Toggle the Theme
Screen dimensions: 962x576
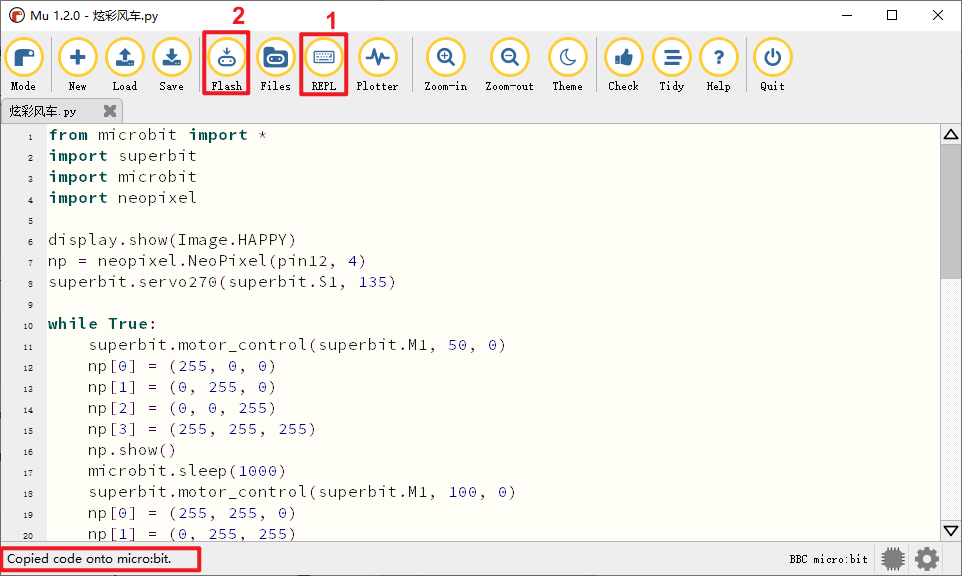[x=568, y=64]
